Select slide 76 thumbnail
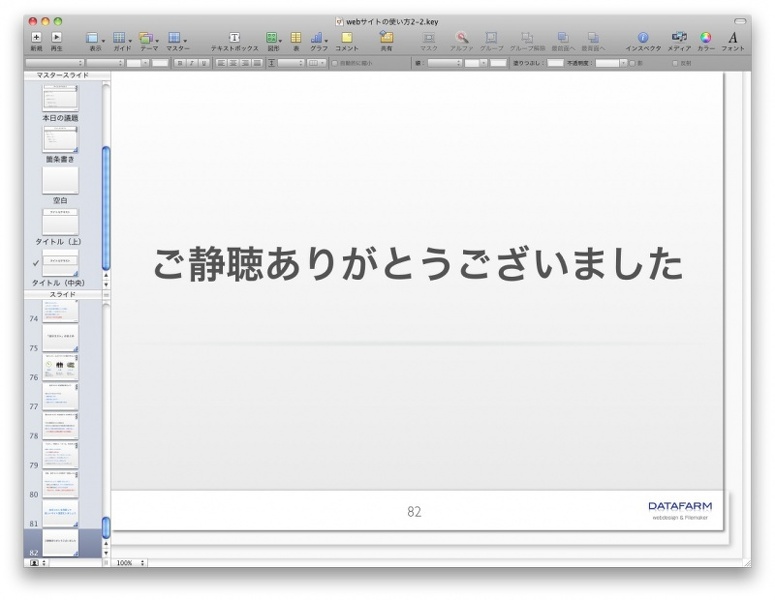 (x=60, y=367)
